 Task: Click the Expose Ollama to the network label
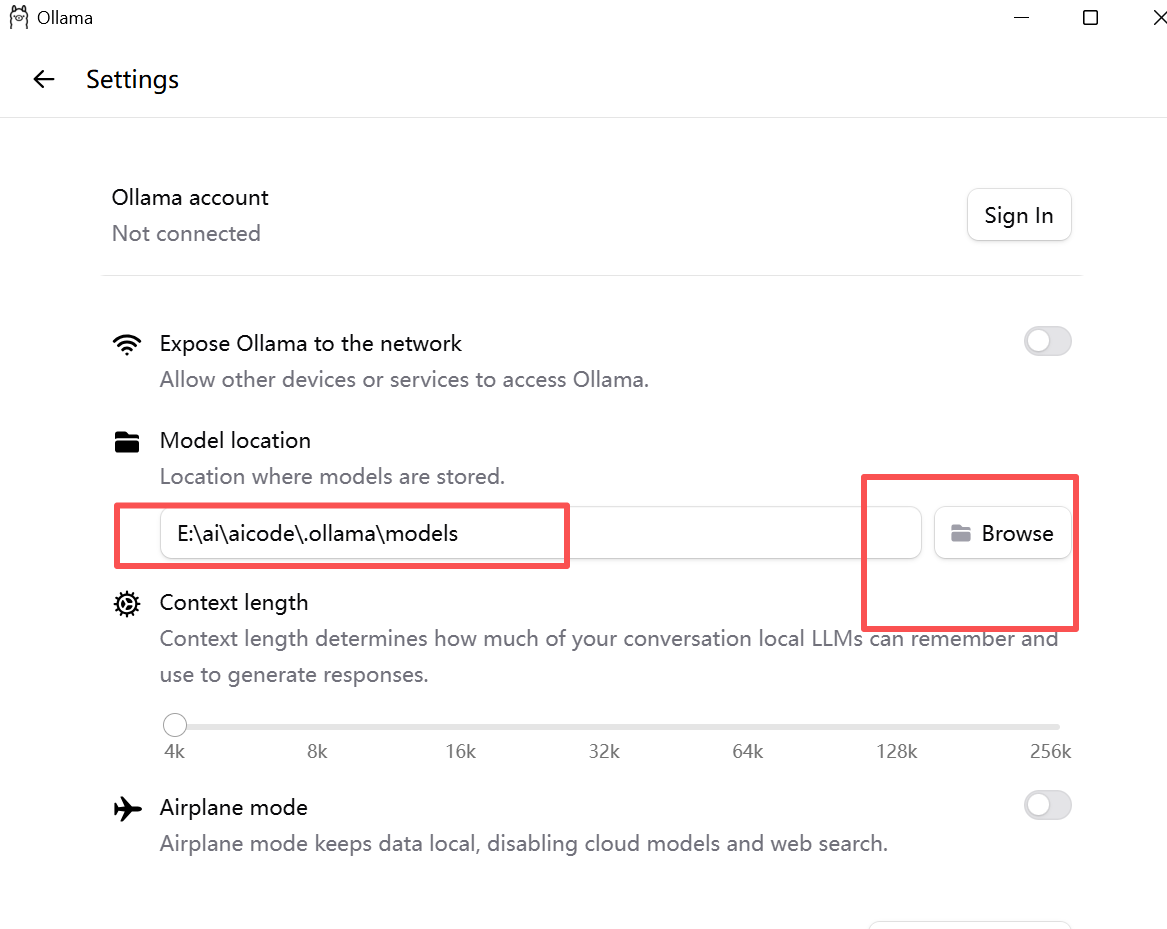tap(310, 343)
